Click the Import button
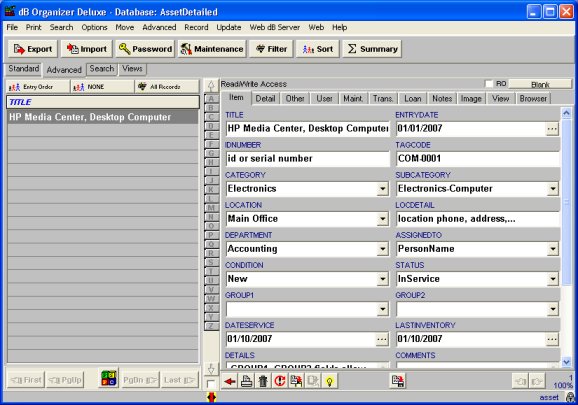 click(x=87, y=49)
